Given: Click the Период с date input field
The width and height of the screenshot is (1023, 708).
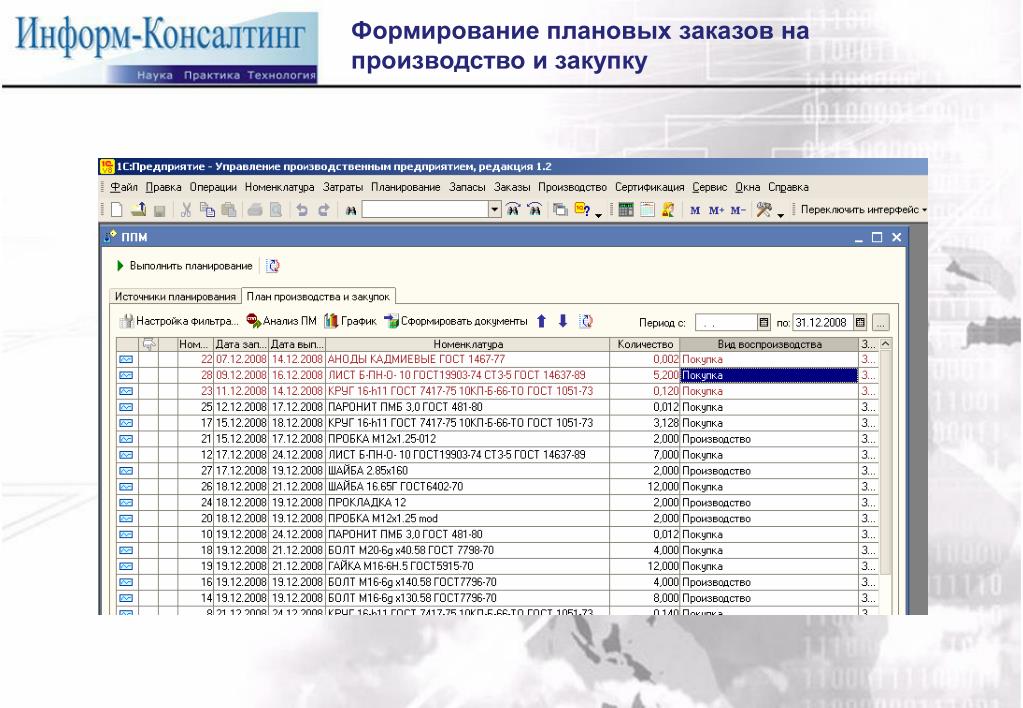Looking at the screenshot, I should click(x=725, y=322).
